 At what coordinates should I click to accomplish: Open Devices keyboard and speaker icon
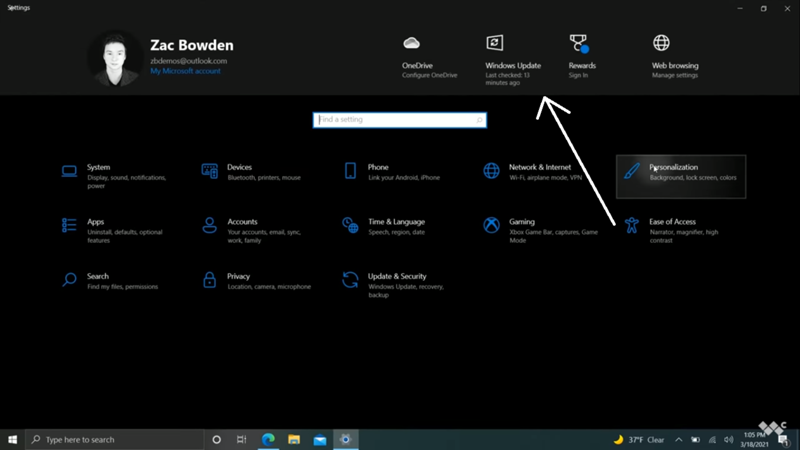point(210,171)
